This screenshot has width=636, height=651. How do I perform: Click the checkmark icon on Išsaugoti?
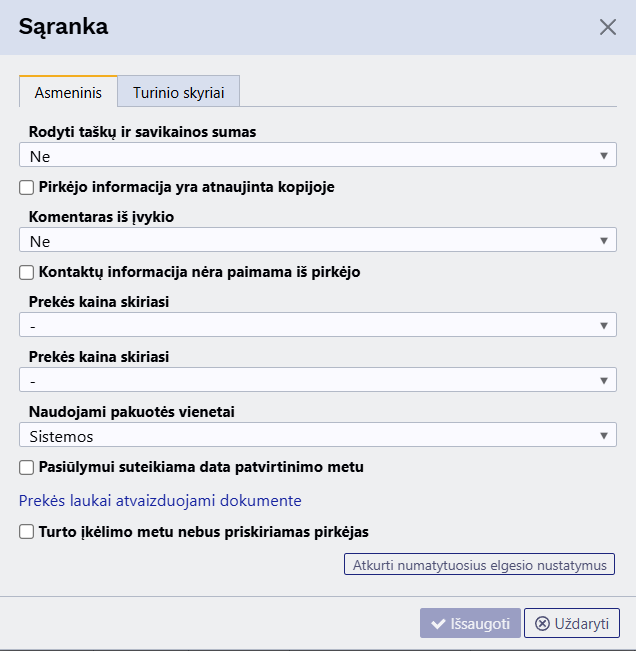click(438, 624)
